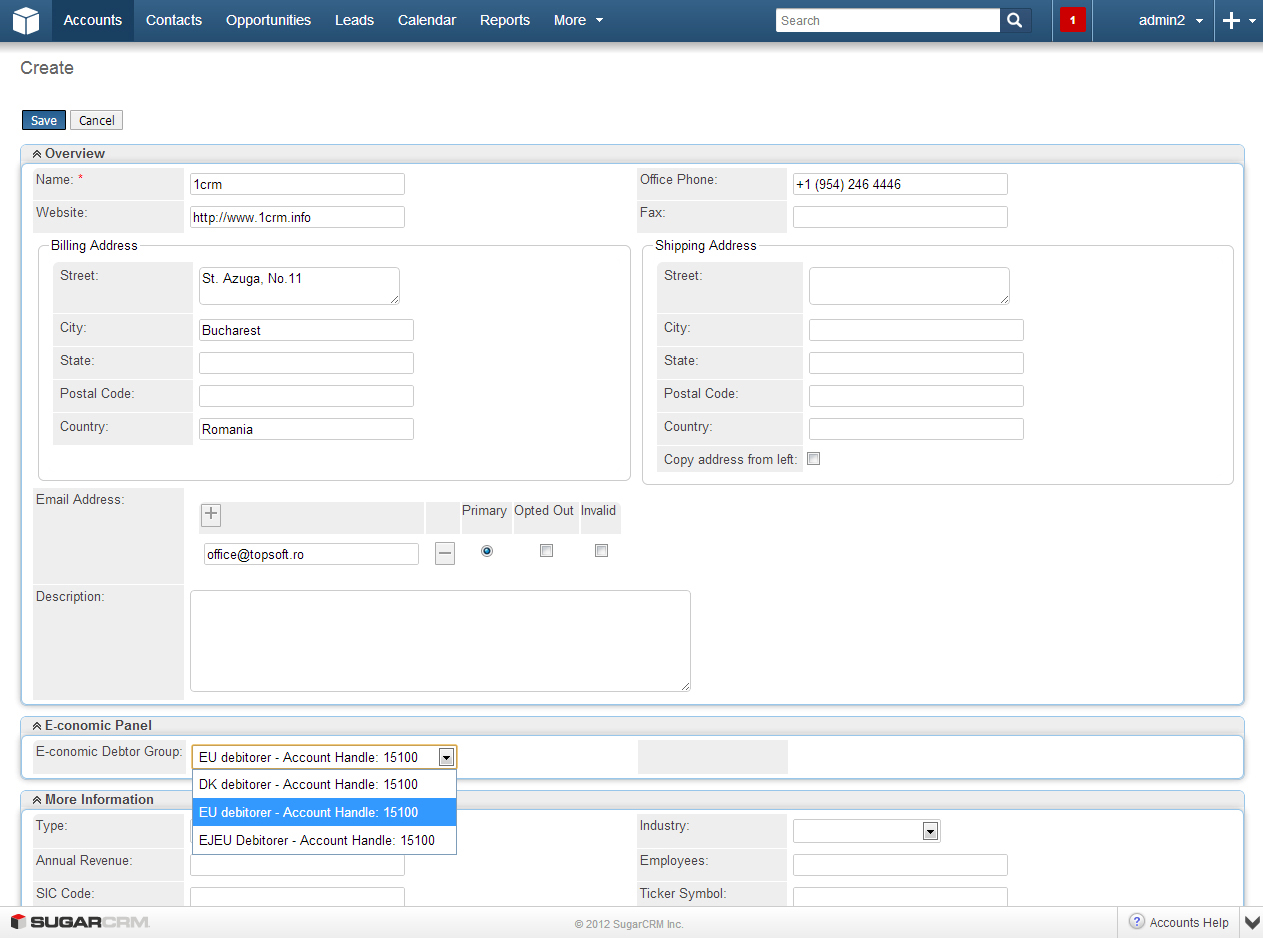The height and width of the screenshot is (938, 1263).
Task: Click the top Search box
Action: pyautogui.click(x=888, y=20)
